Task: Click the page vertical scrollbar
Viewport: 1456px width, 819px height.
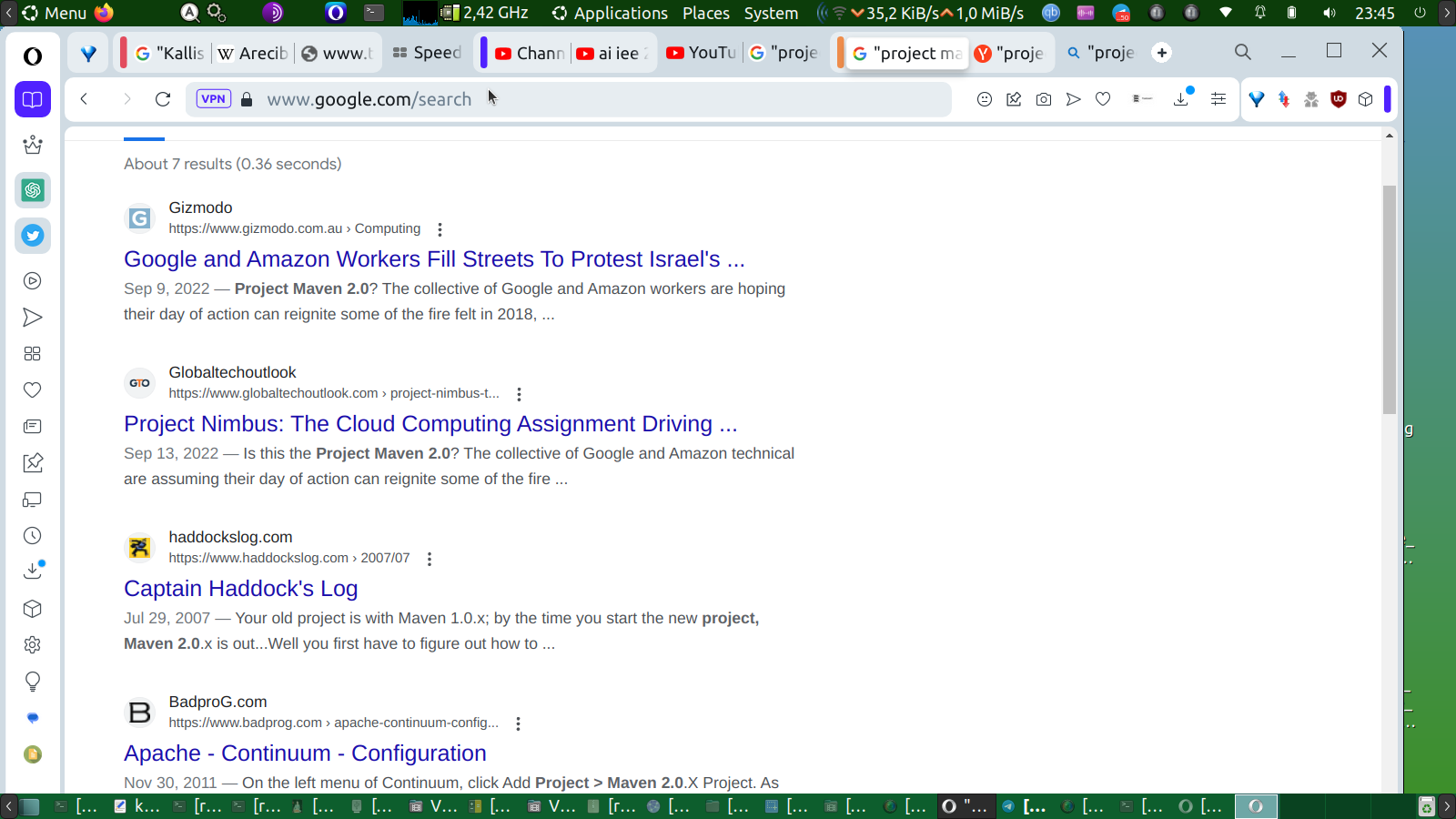Action: coord(1389,300)
